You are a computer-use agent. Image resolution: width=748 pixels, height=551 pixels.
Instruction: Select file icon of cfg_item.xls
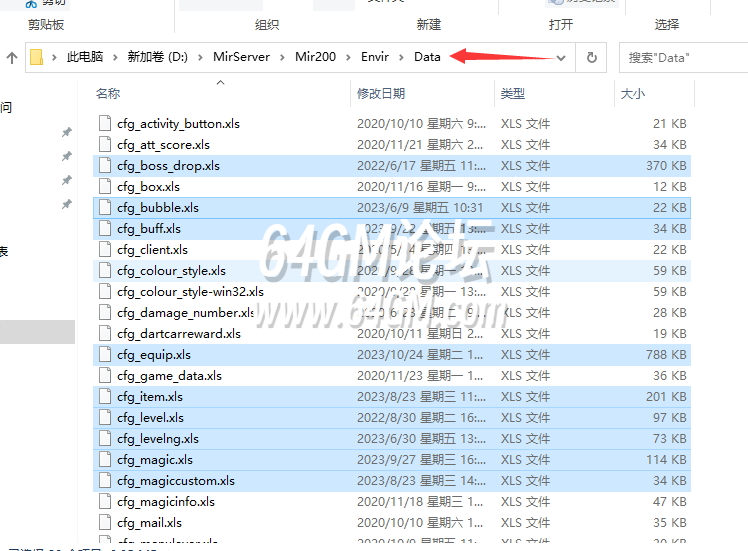point(105,396)
